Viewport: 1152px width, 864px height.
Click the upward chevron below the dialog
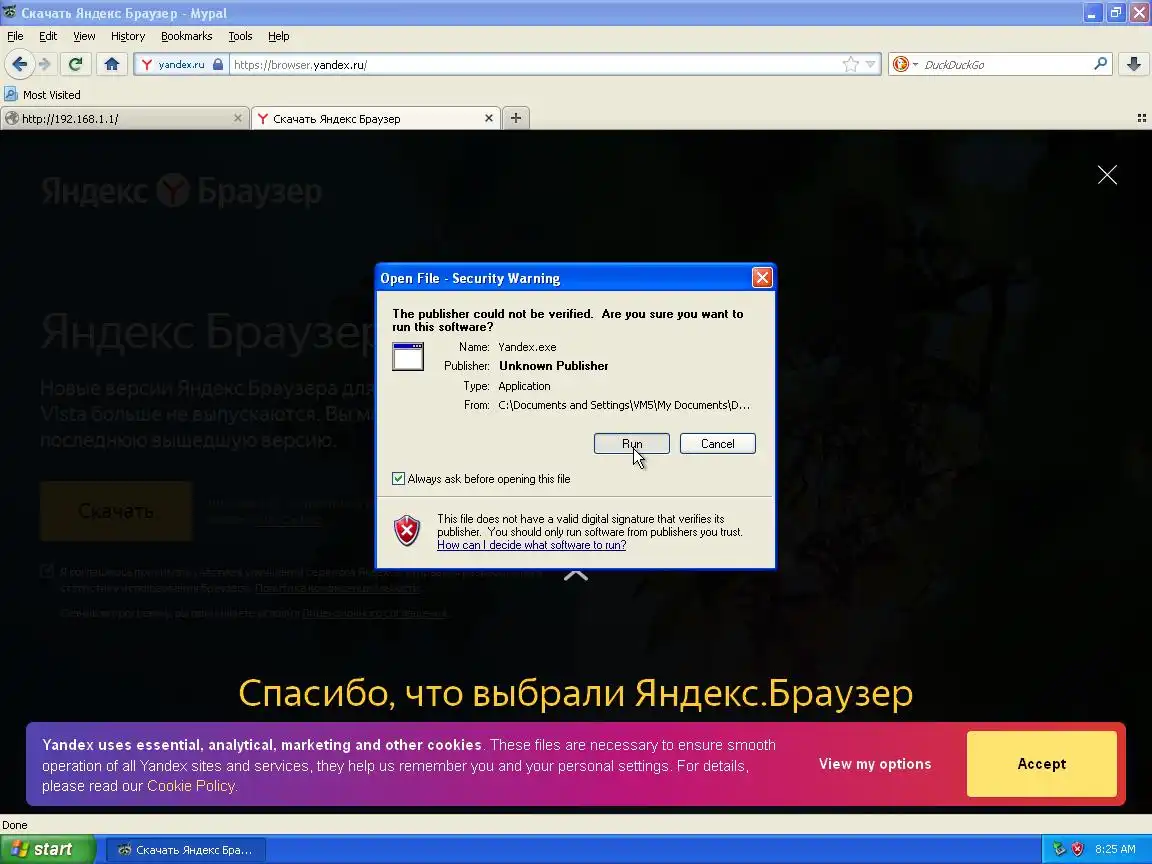click(x=576, y=576)
